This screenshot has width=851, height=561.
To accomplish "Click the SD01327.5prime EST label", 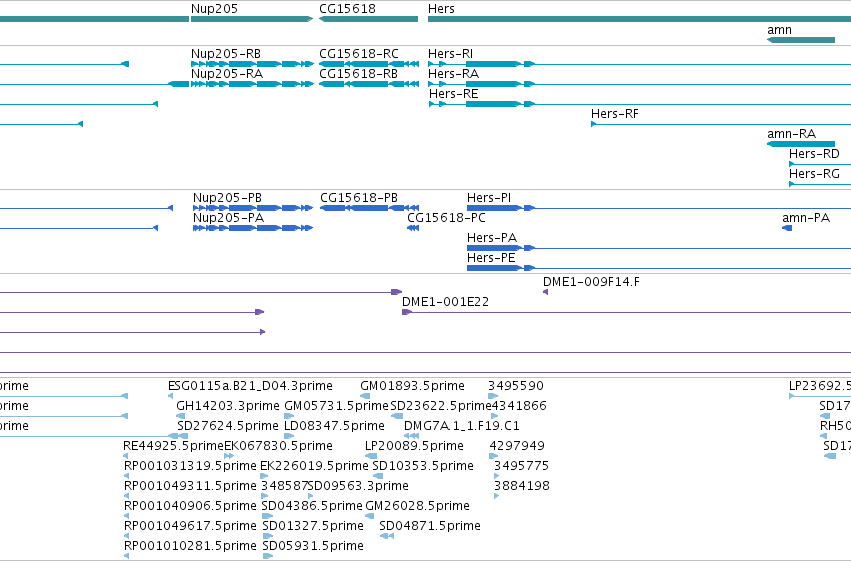I will point(313,527).
